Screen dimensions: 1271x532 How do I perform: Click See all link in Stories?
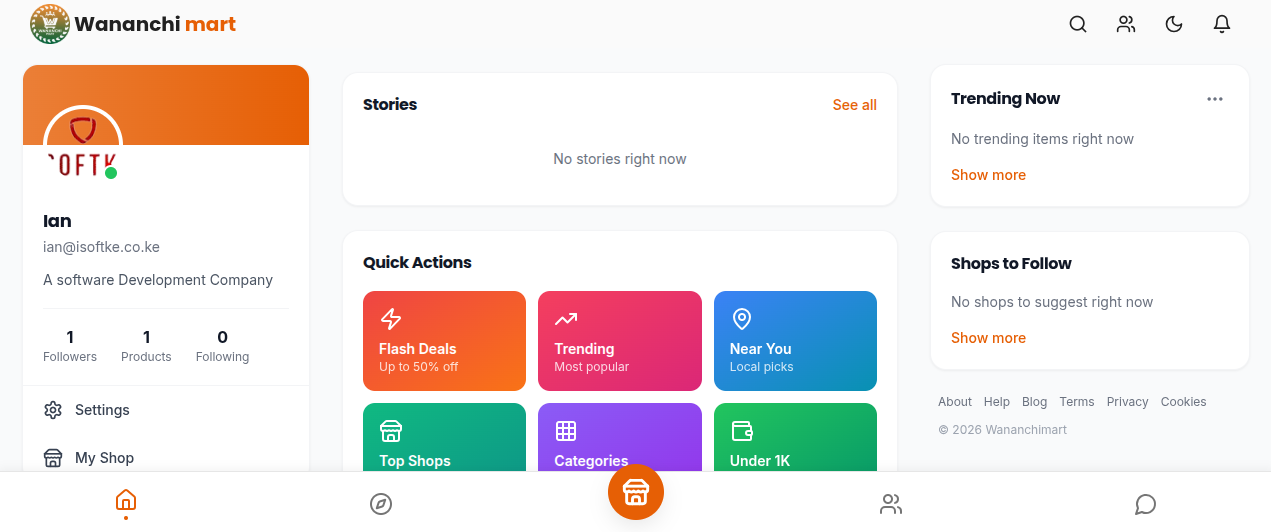(855, 105)
